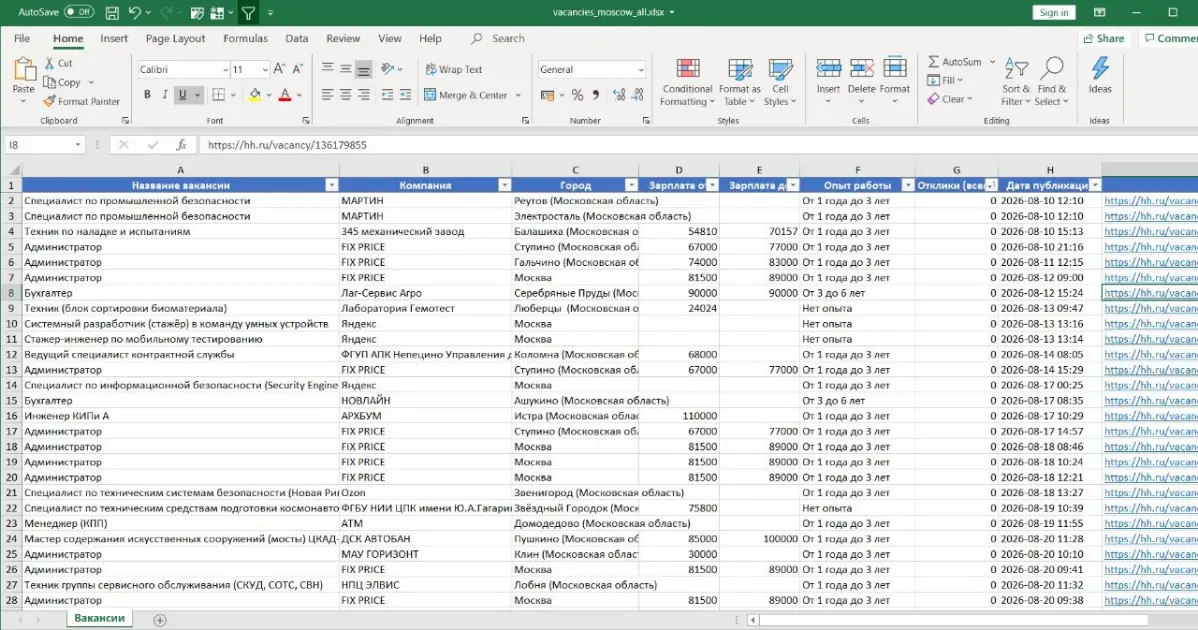Image resolution: width=1198 pixels, height=630 pixels.
Task: Open the Data tab
Action: pos(296,38)
